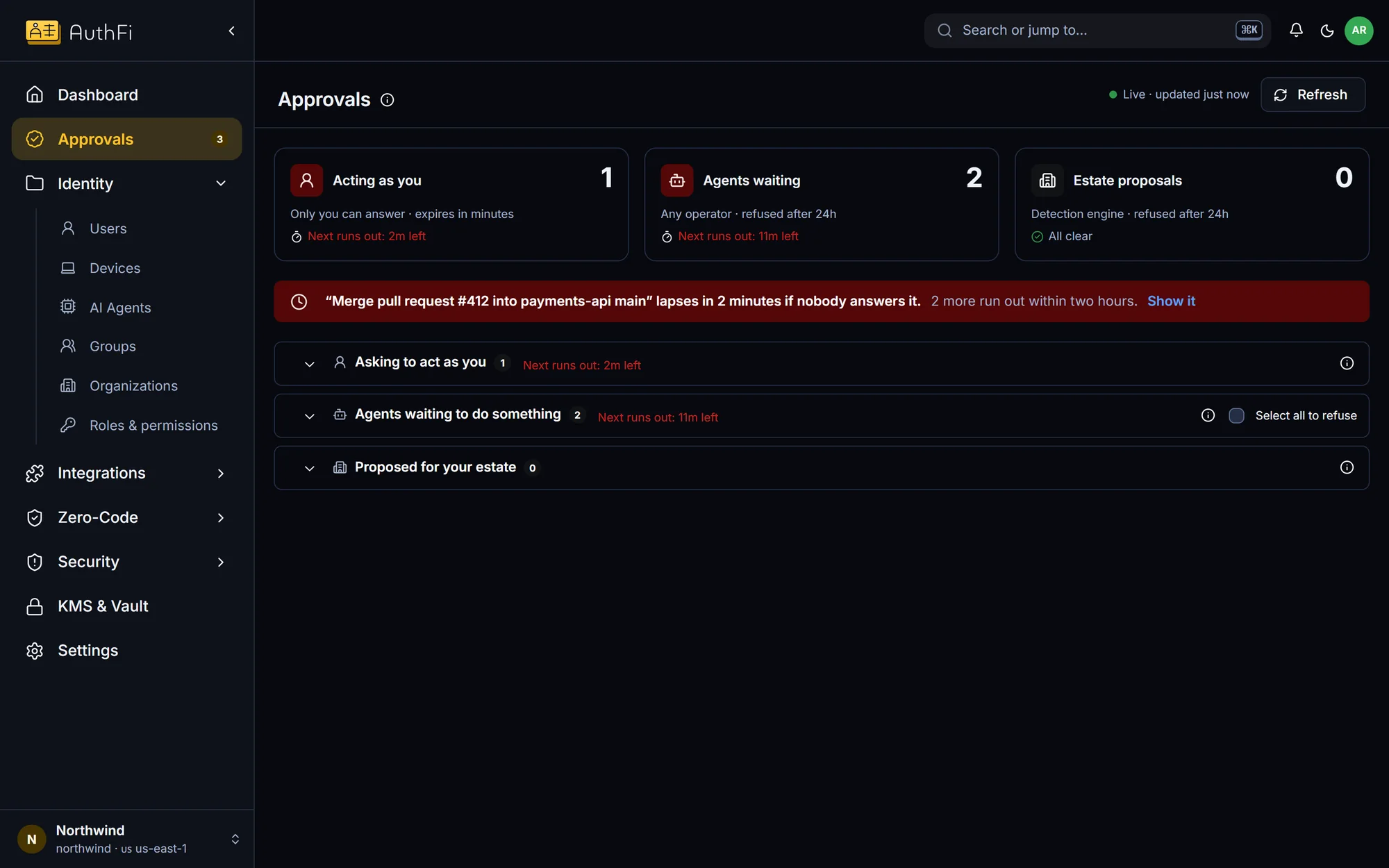Collapse the sidebar with the left chevron
1389x868 pixels.
click(x=231, y=31)
